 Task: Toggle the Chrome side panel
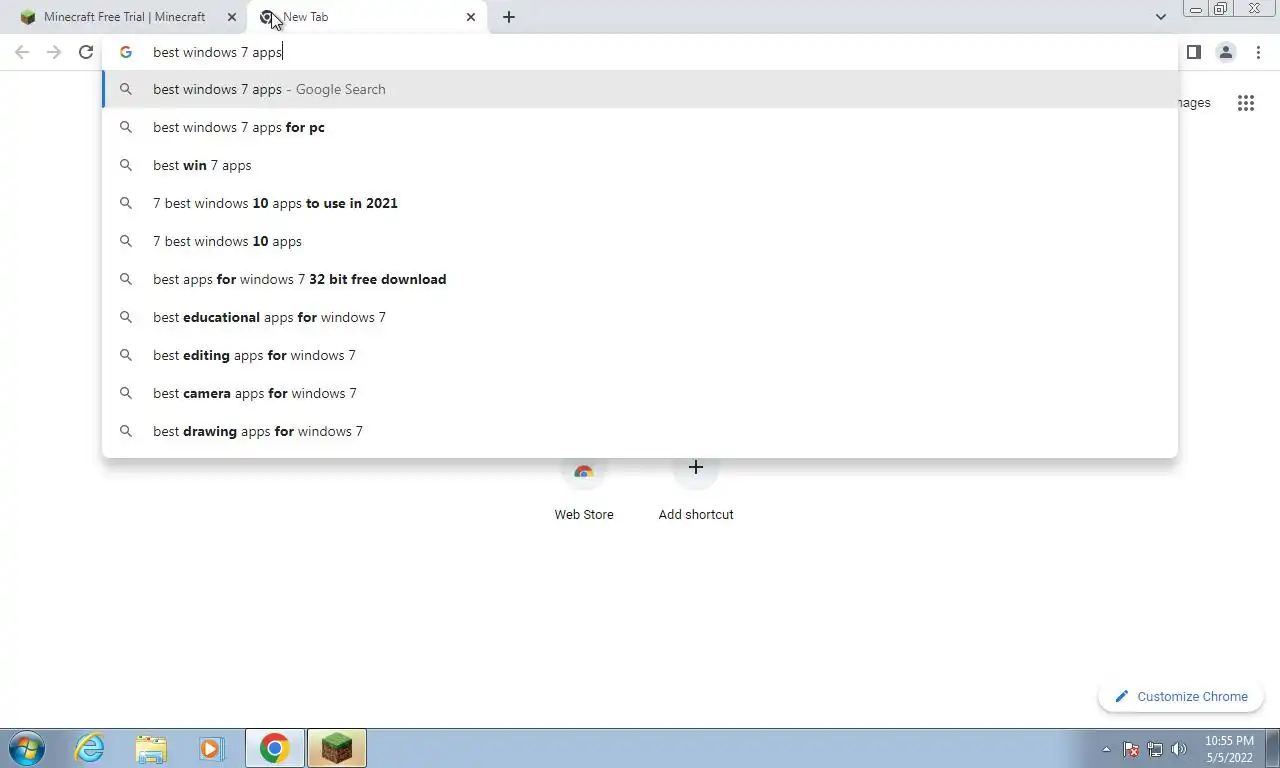pos(1194,52)
